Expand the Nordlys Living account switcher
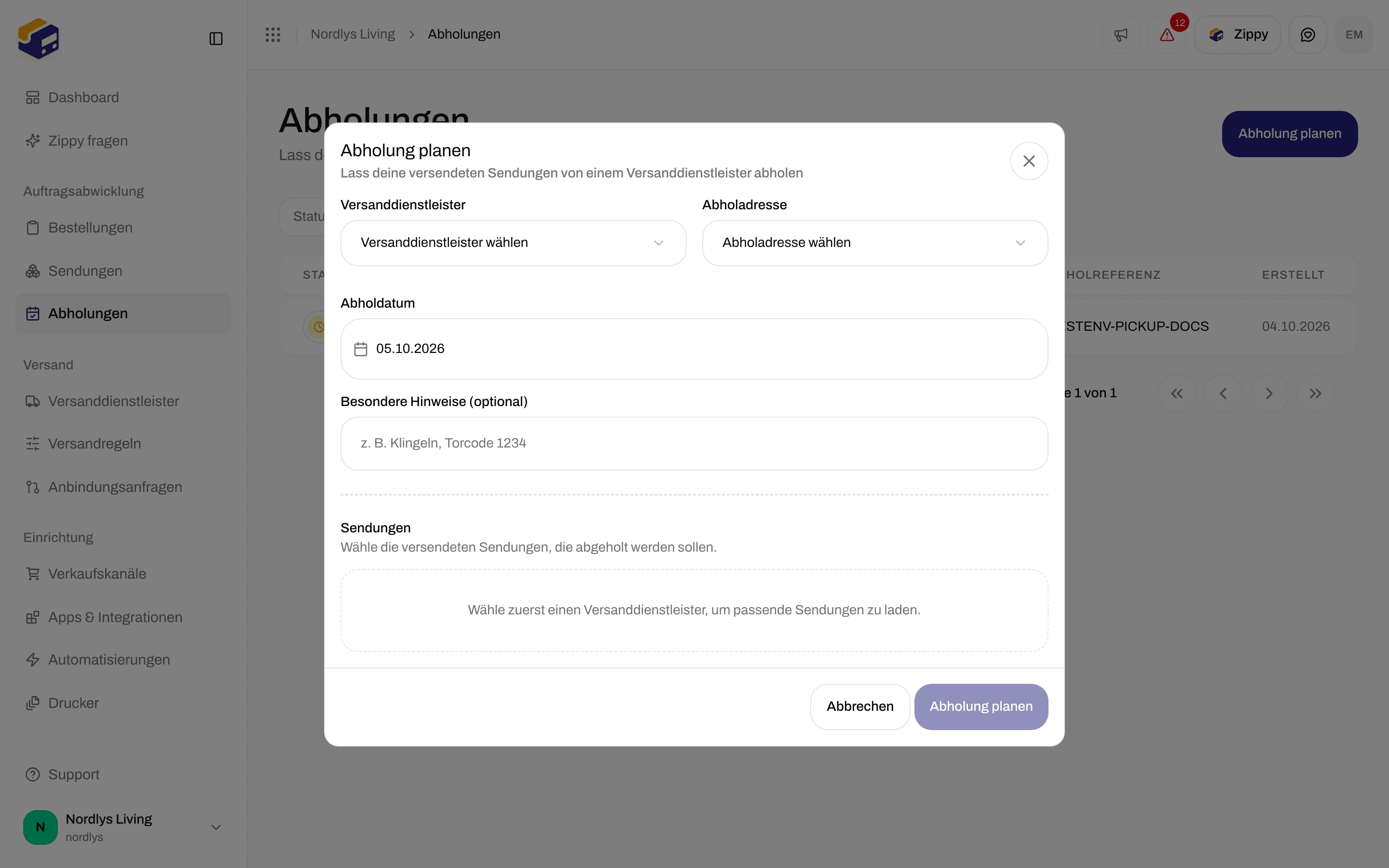 123,827
